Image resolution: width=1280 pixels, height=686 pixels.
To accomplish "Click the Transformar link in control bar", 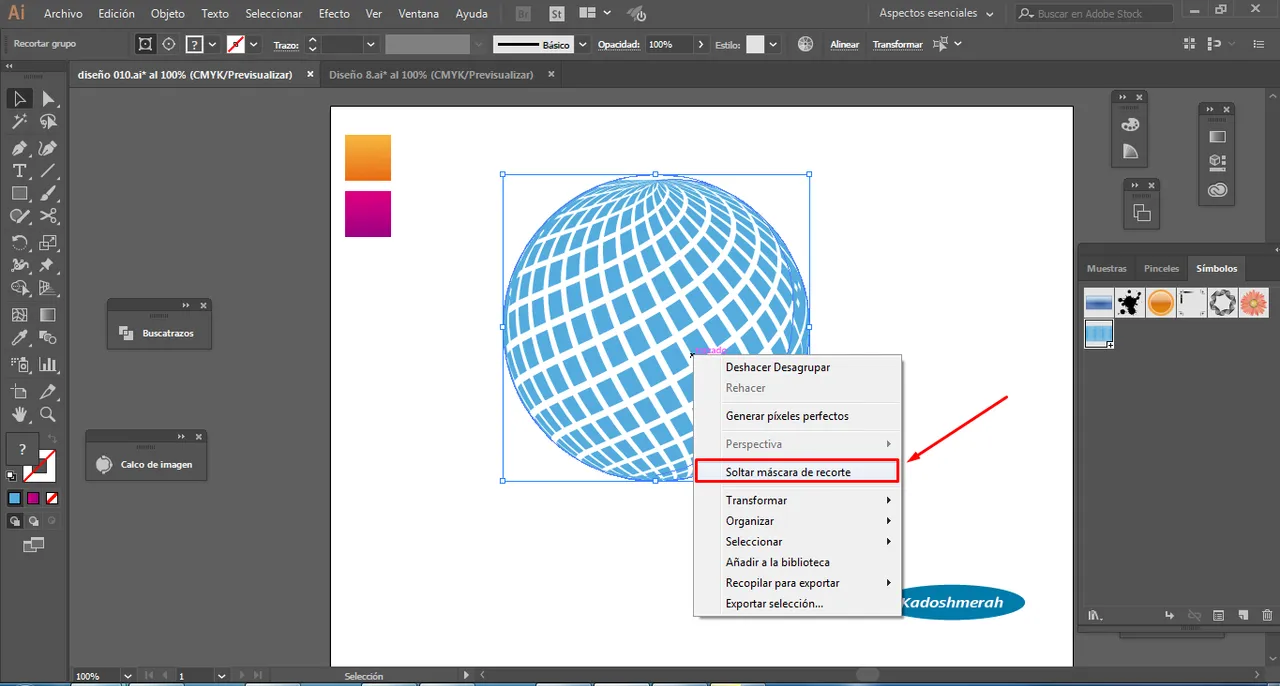I will 897,45.
